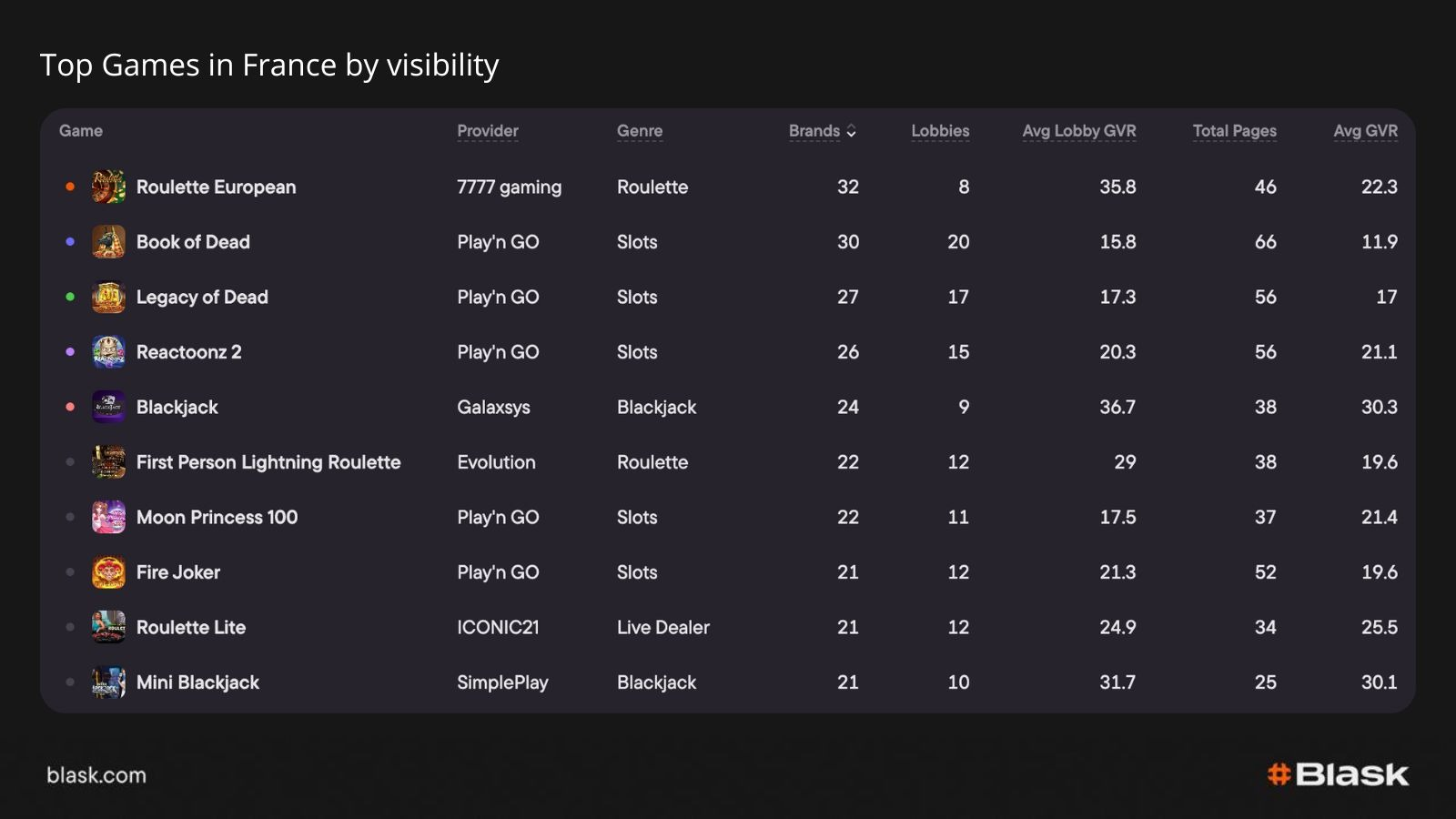
Task: Open the Galaxsys Blackjack game icon
Action: click(108, 407)
